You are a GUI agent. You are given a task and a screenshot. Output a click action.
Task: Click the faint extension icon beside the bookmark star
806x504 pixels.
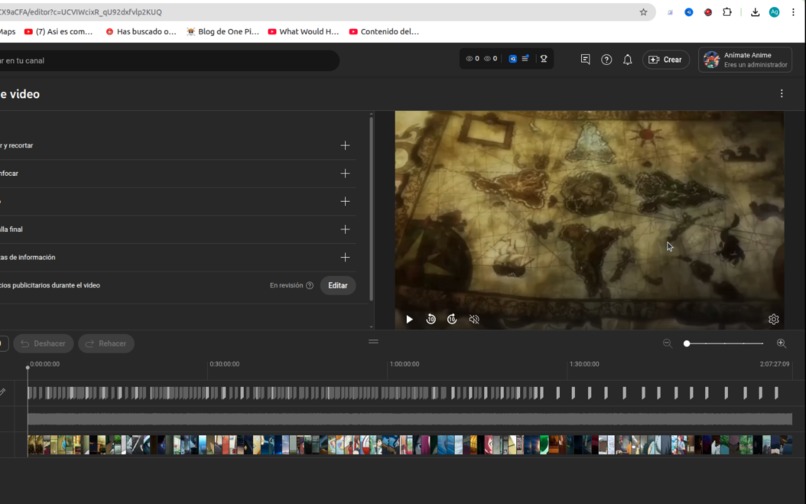click(x=670, y=12)
